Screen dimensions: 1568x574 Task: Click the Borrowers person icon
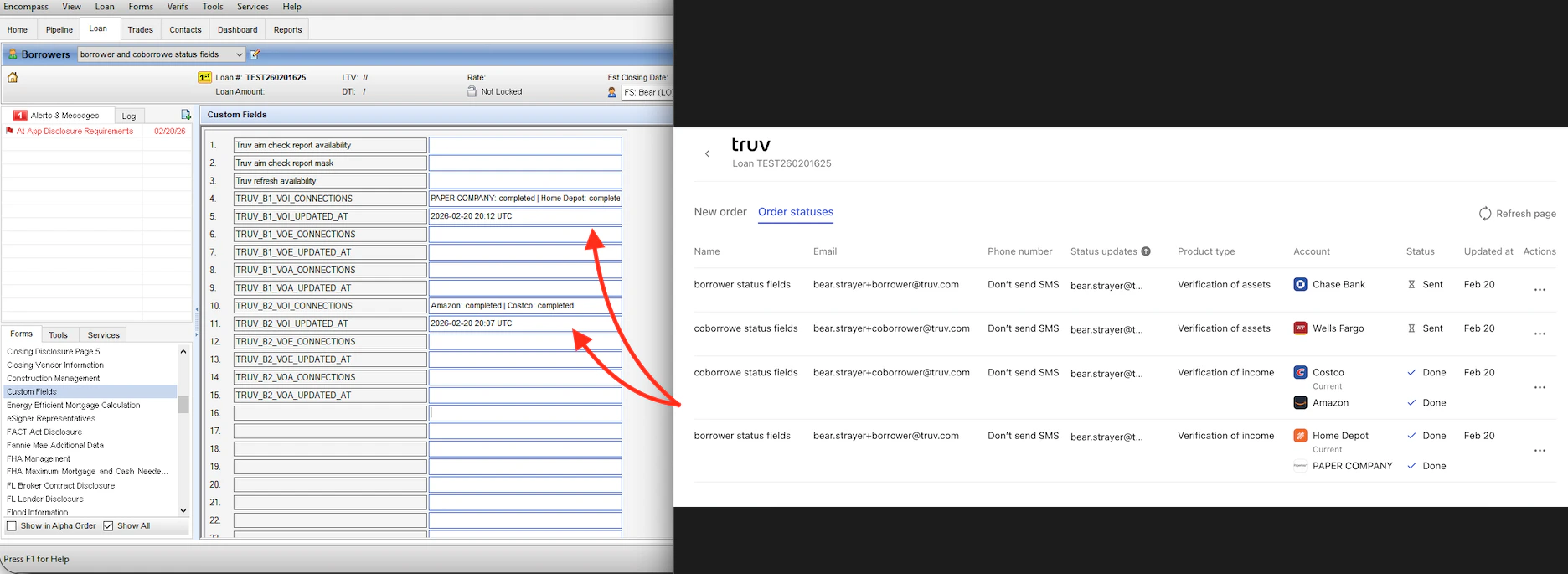pyautogui.click(x=13, y=54)
